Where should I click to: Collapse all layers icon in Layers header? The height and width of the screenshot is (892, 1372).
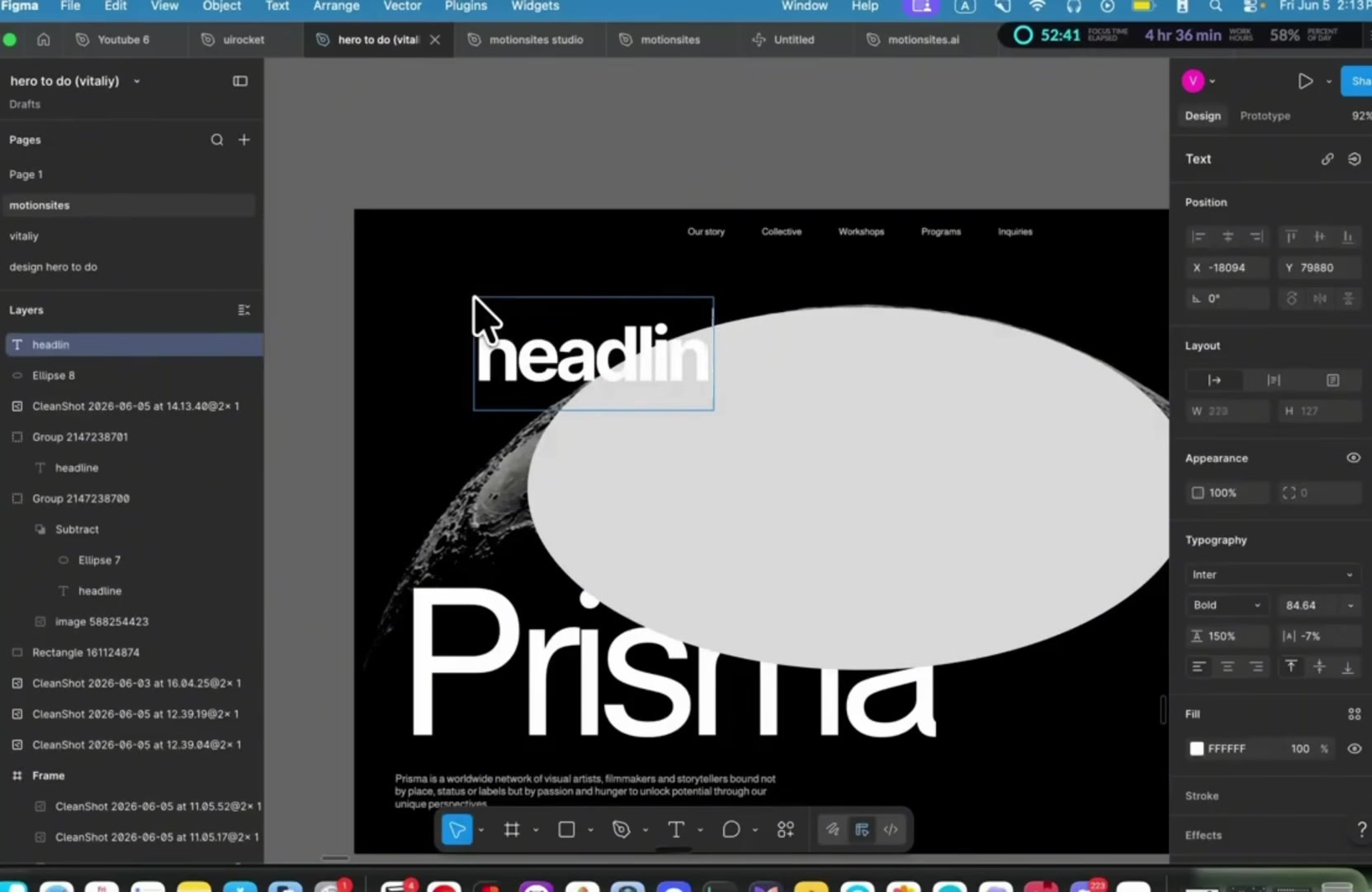pos(244,310)
